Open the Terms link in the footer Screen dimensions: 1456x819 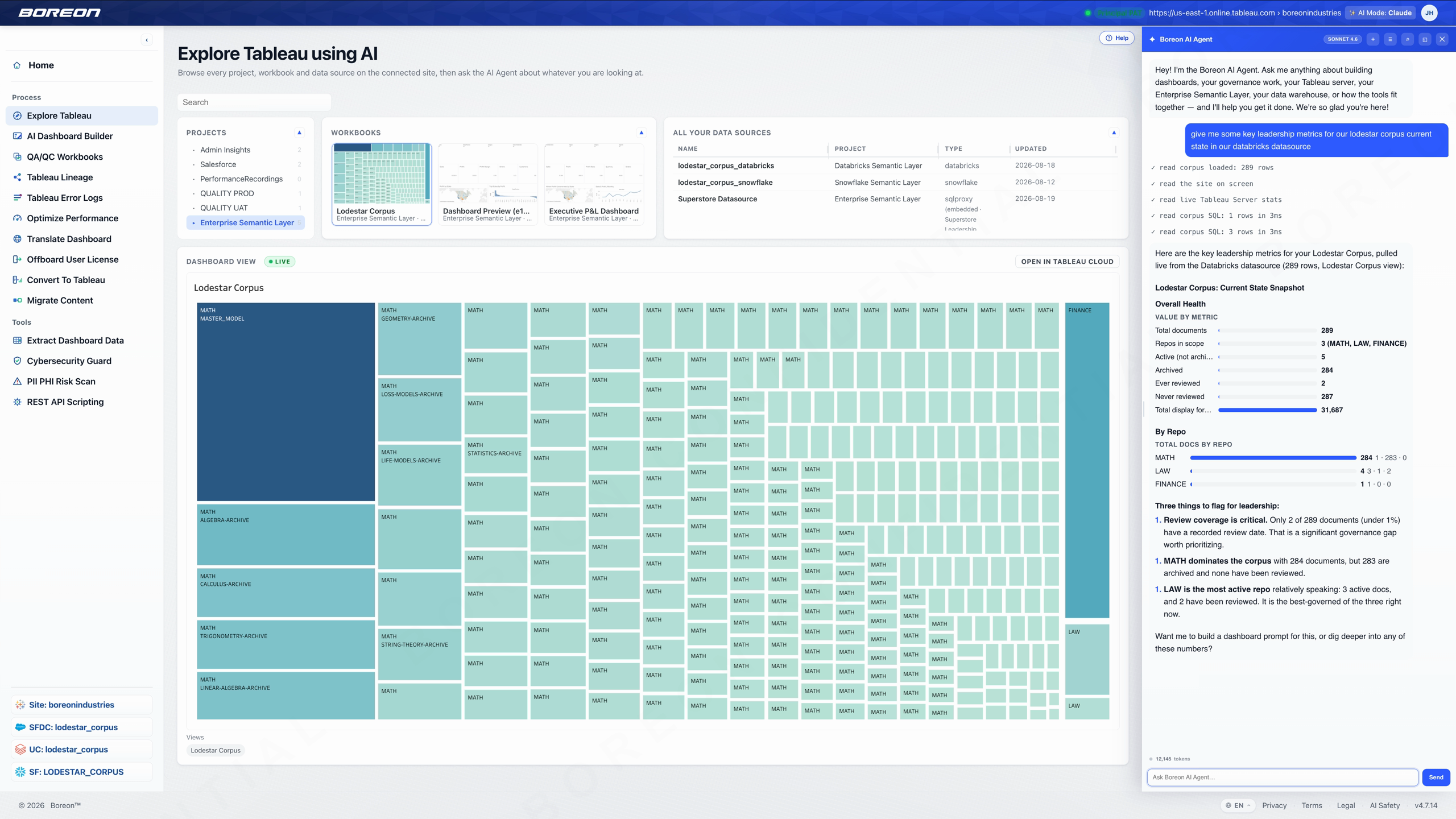1312,805
